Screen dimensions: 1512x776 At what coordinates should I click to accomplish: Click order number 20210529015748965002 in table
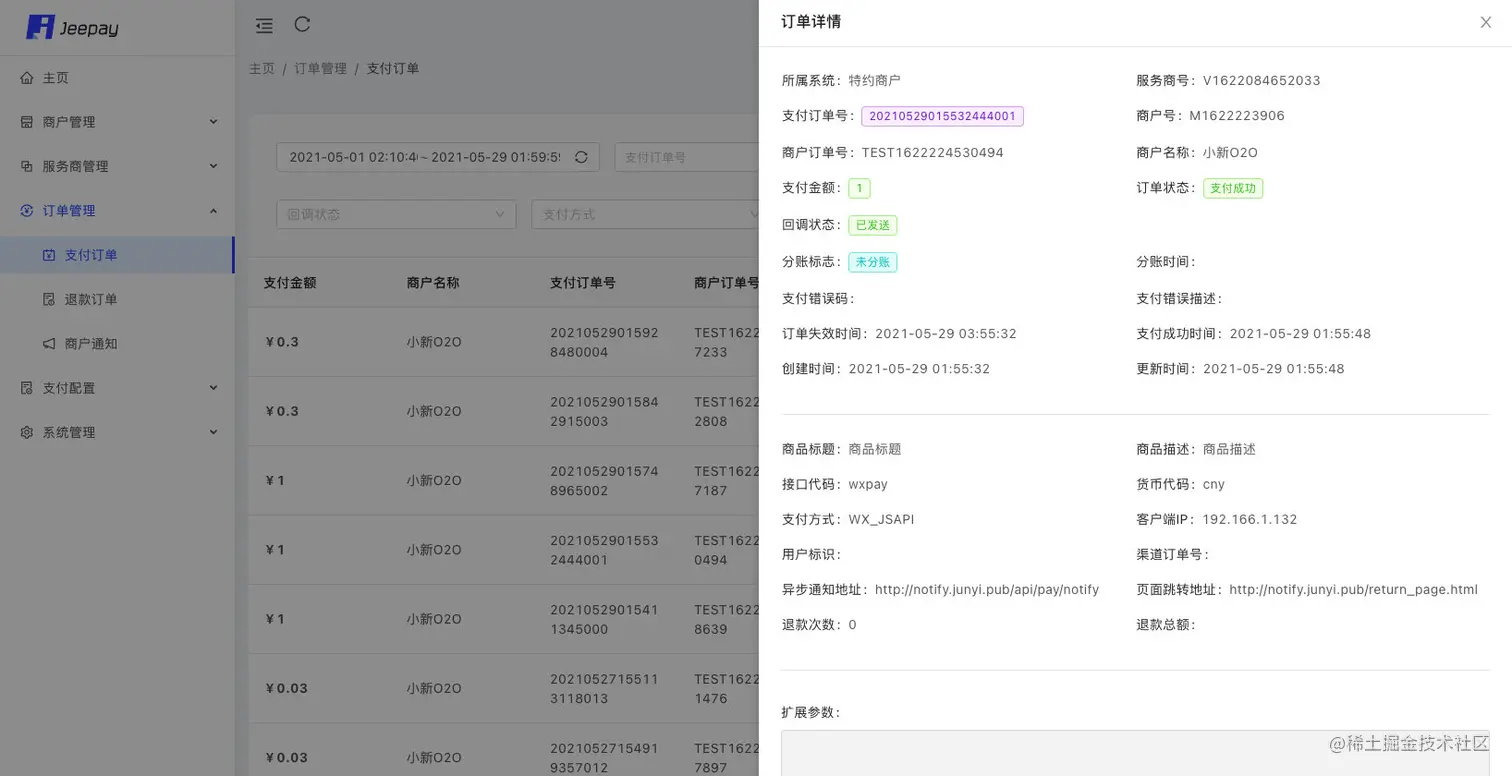tap(604, 480)
